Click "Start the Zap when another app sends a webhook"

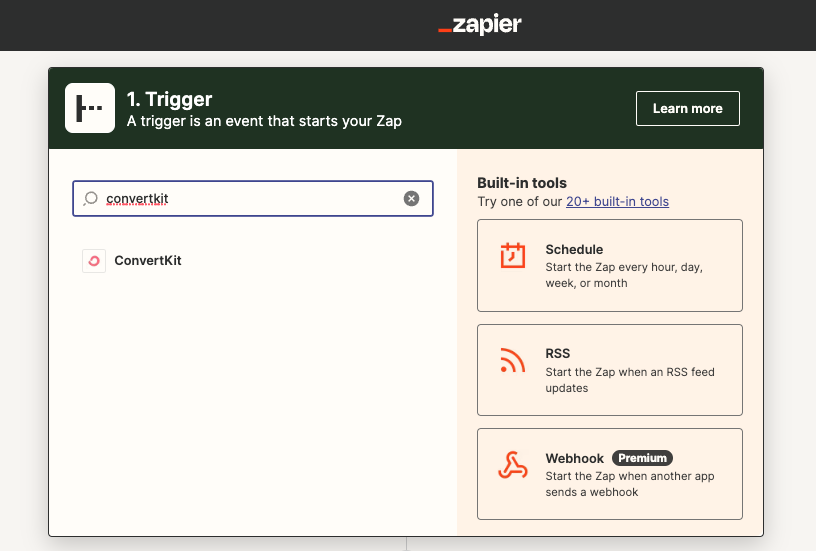tap(630, 484)
